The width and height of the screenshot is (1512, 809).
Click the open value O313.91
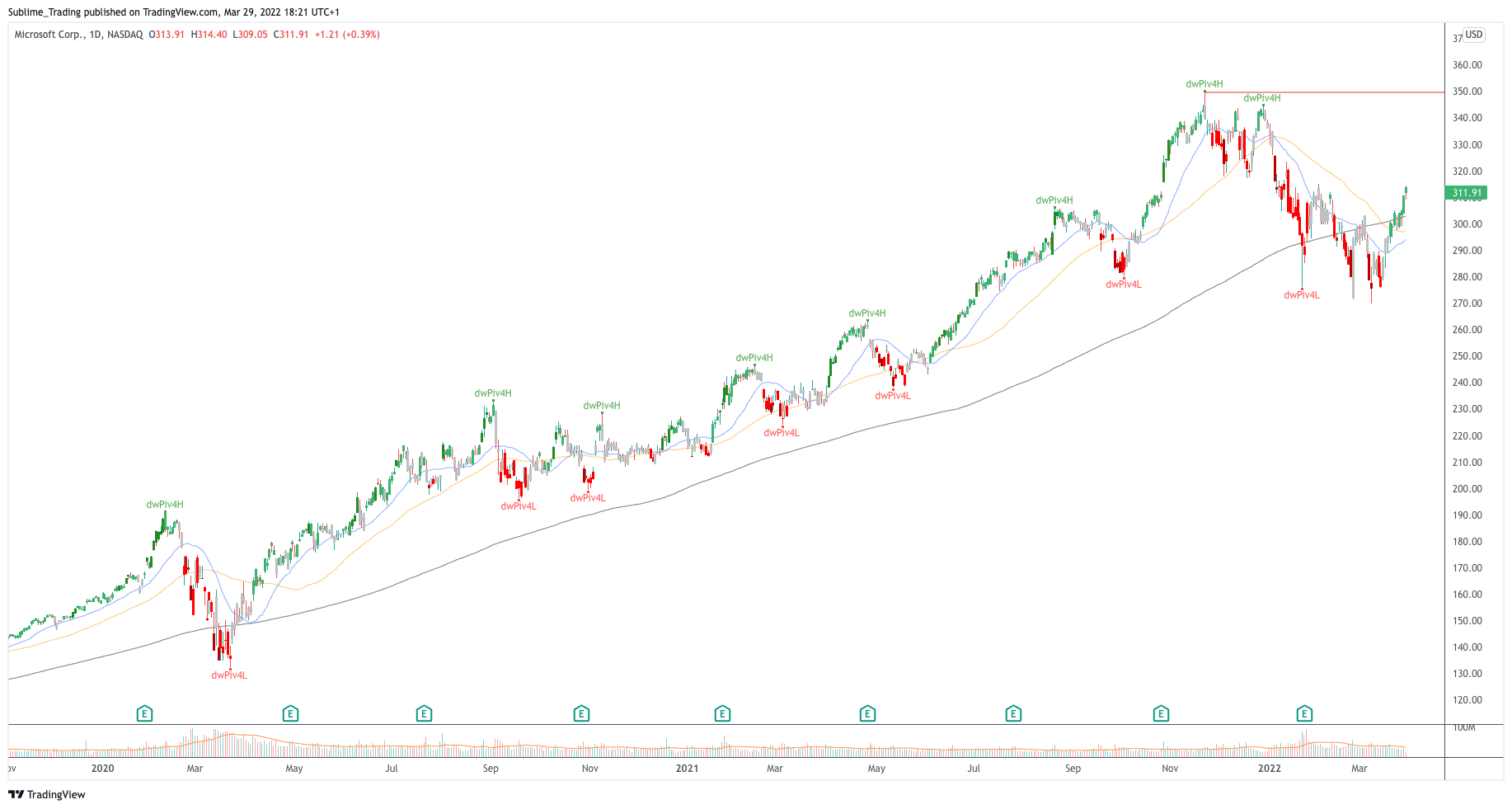coord(167,35)
